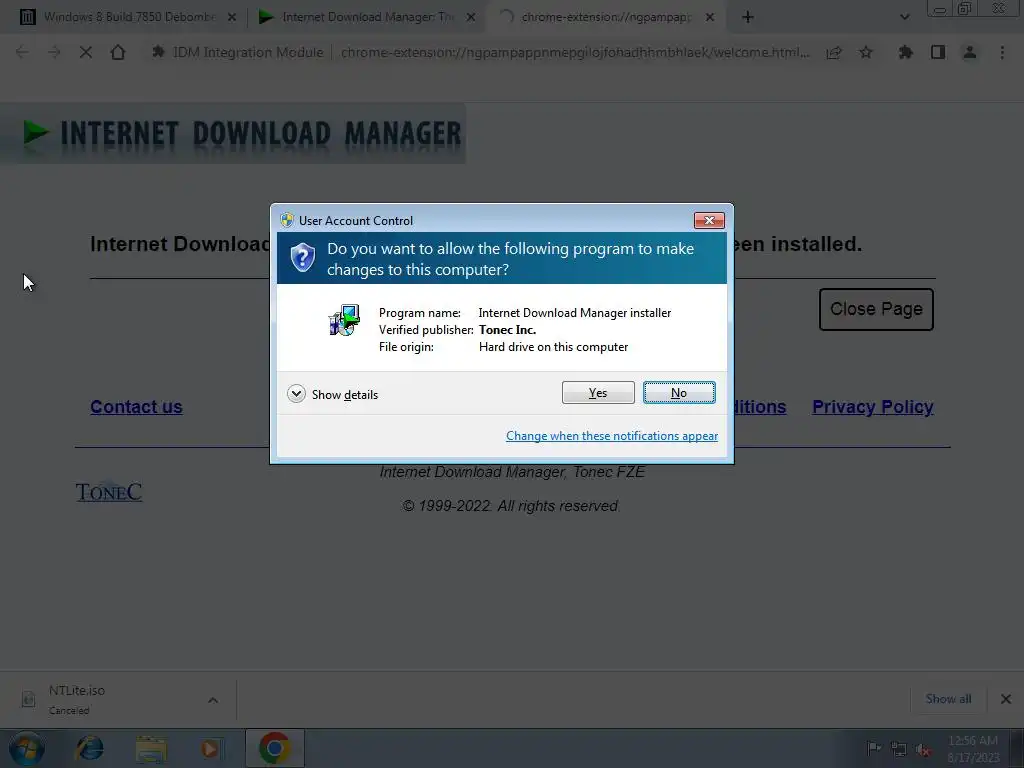1024x768 pixels.
Task: Stop loading the page
Action: (x=86, y=52)
